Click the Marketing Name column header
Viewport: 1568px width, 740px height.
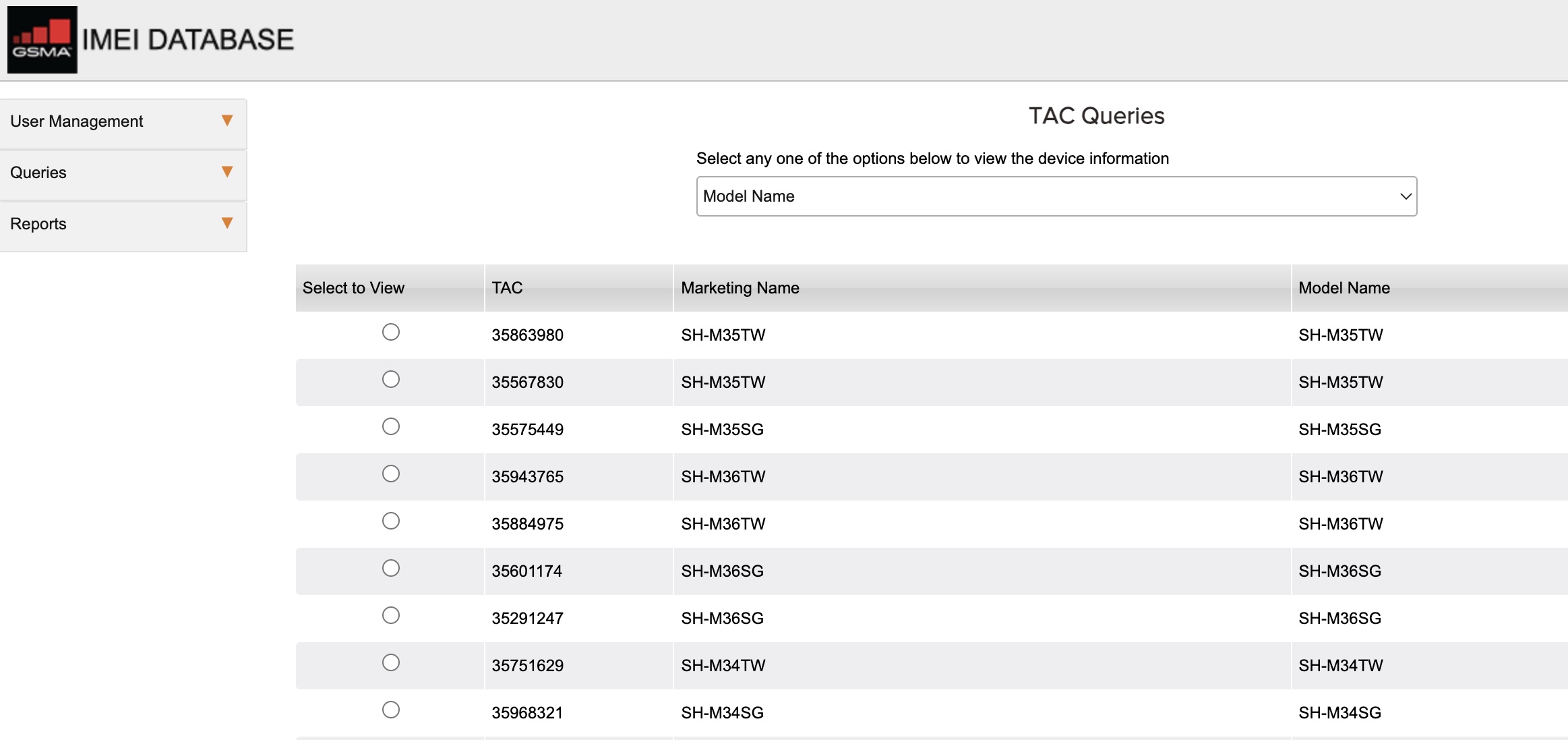coord(740,288)
